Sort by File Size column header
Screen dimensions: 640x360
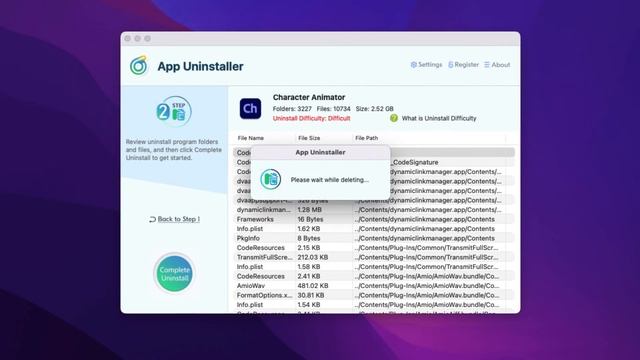point(309,138)
